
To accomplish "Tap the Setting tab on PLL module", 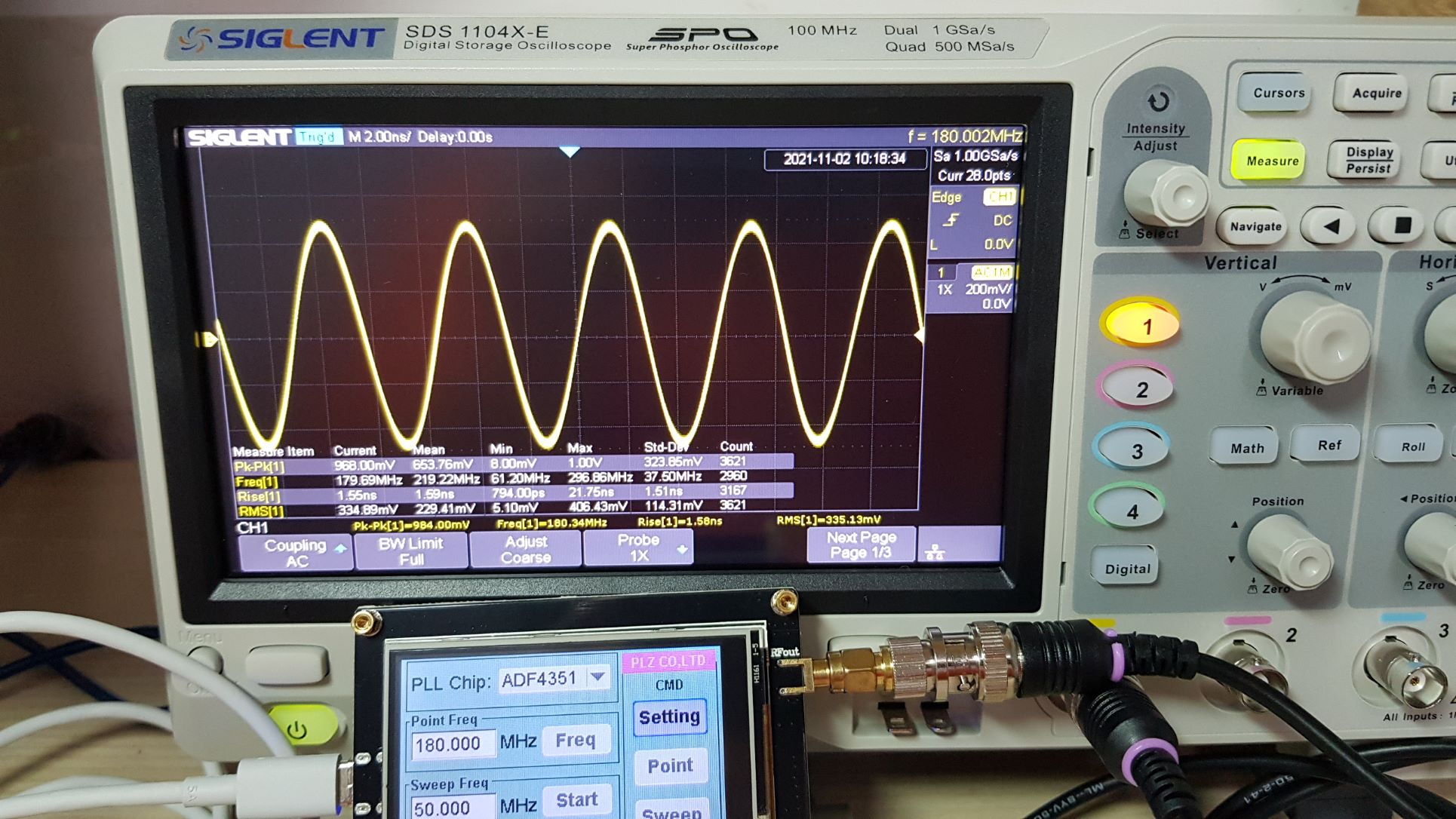I will pyautogui.click(x=669, y=716).
